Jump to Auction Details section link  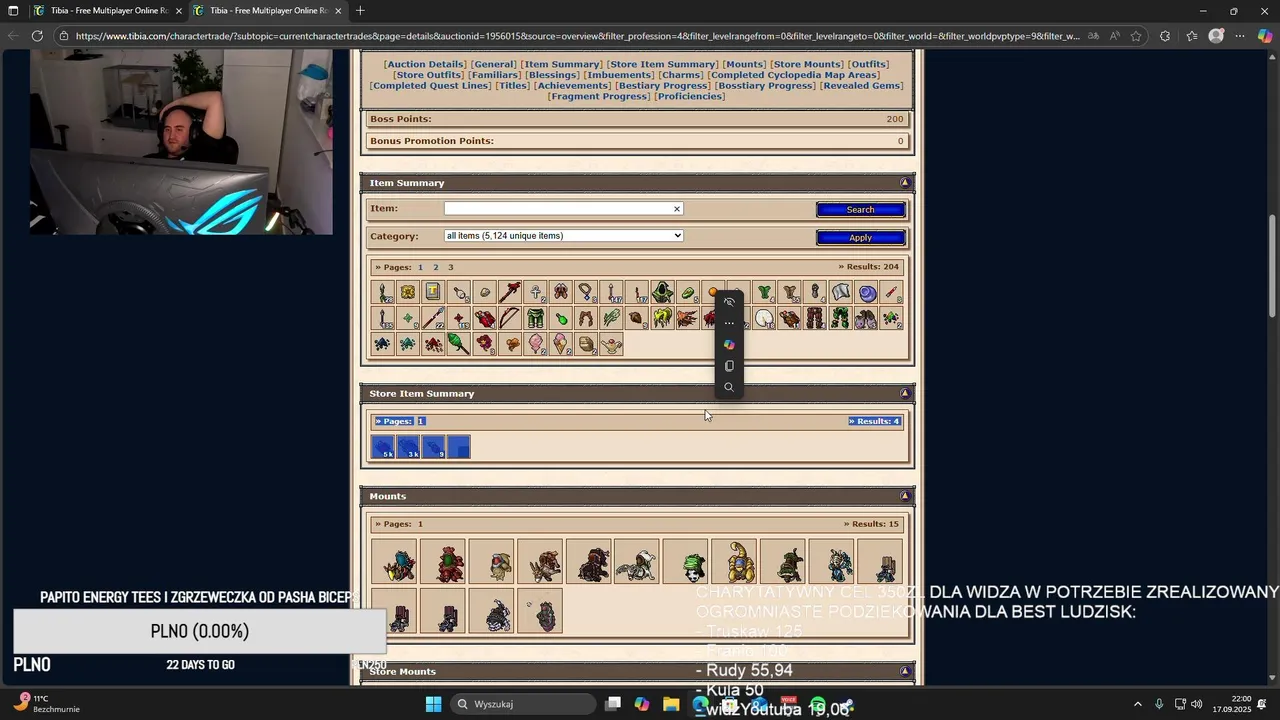(426, 64)
